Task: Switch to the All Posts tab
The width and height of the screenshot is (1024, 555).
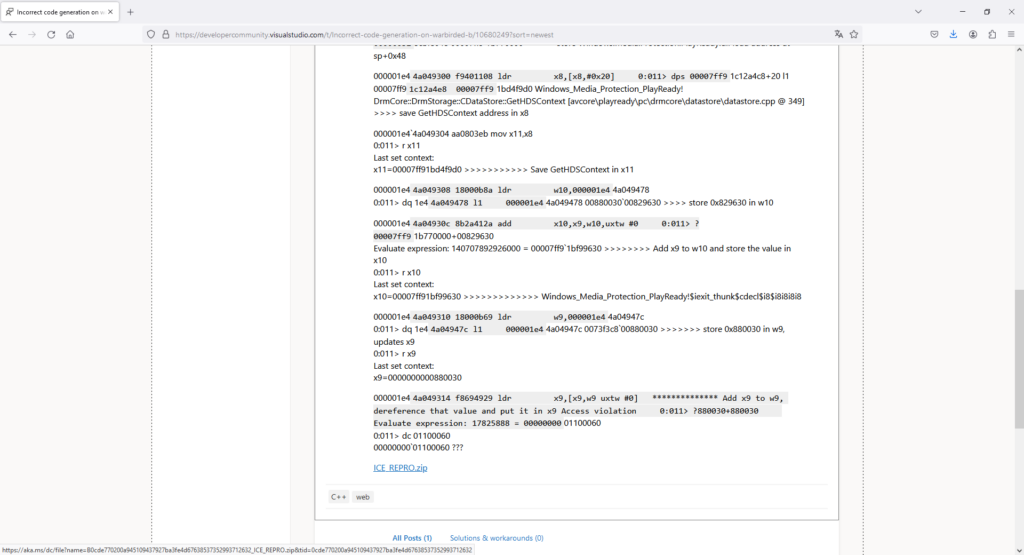Action: coord(412,537)
